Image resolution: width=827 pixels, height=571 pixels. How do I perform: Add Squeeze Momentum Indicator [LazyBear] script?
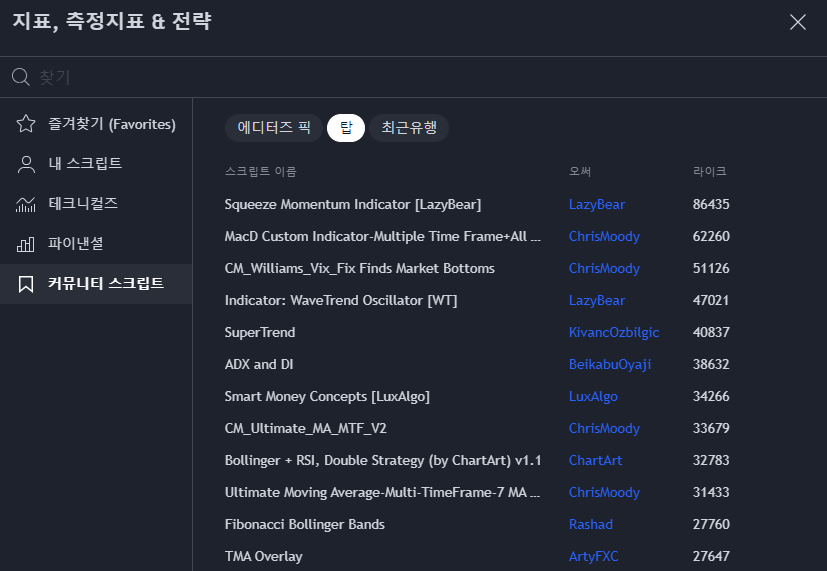pos(352,205)
